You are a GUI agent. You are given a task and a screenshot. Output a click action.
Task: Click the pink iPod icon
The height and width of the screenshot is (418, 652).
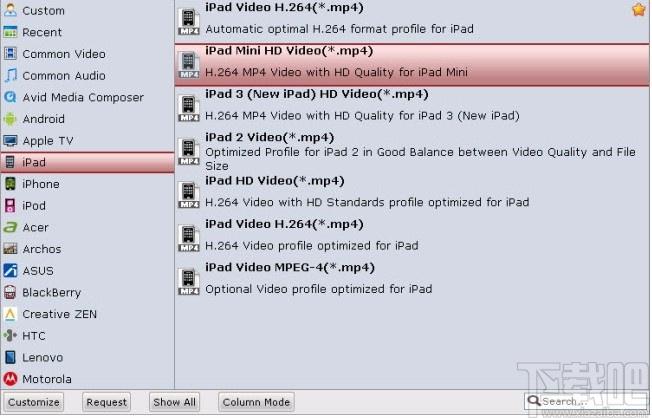point(10,205)
